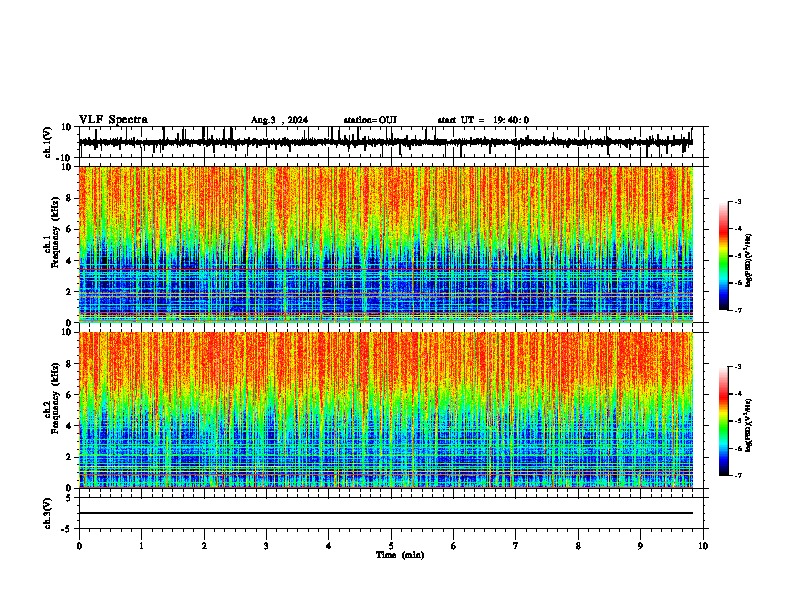
Task: Click time axis tick label "3"
Action: point(266,546)
